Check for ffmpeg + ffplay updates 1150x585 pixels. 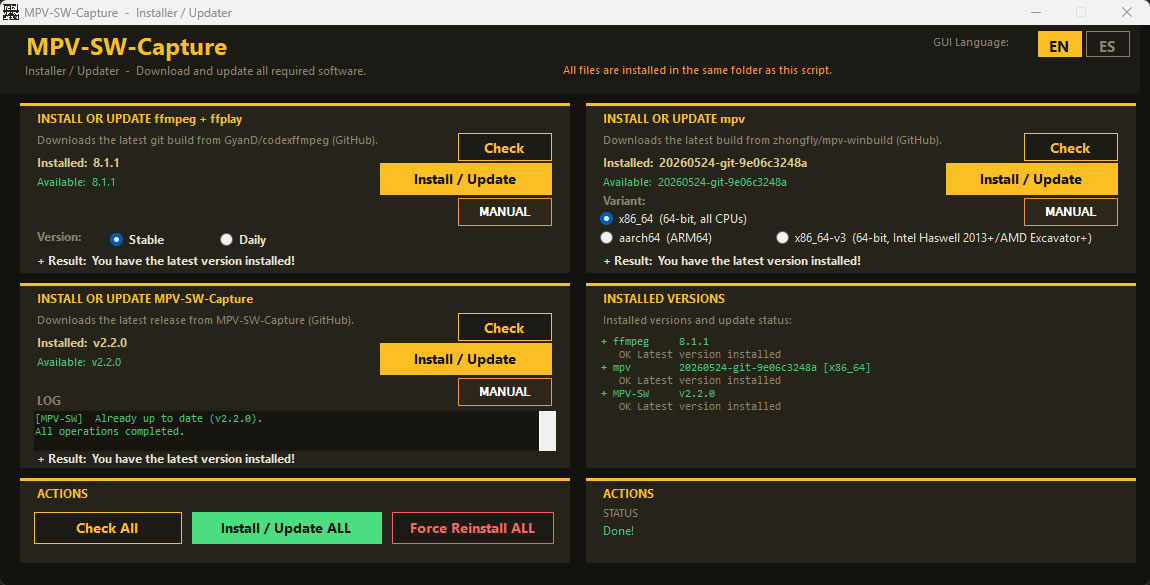(505, 147)
